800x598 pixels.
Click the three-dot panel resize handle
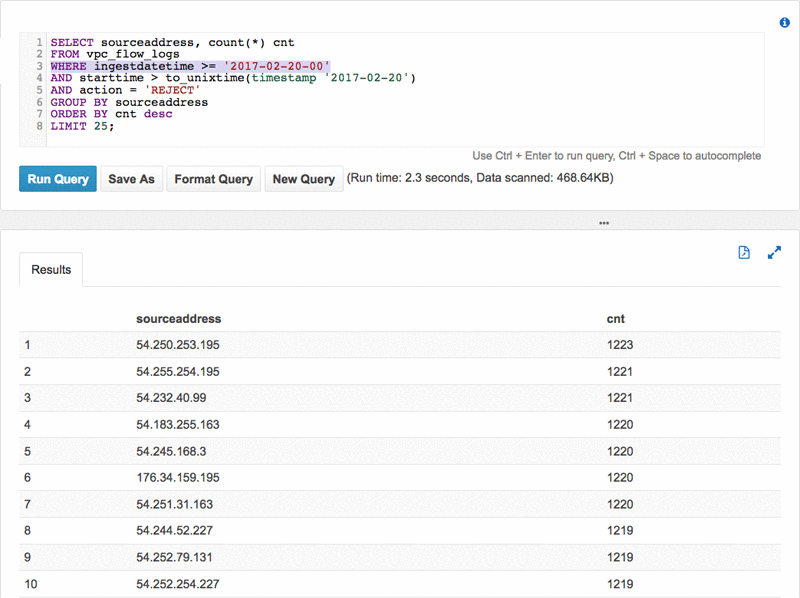pyautogui.click(x=604, y=223)
